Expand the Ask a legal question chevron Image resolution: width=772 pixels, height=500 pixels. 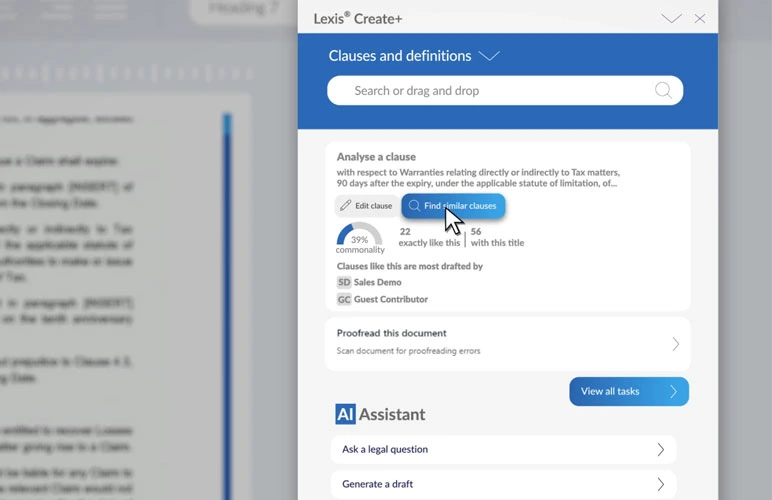pyautogui.click(x=660, y=450)
